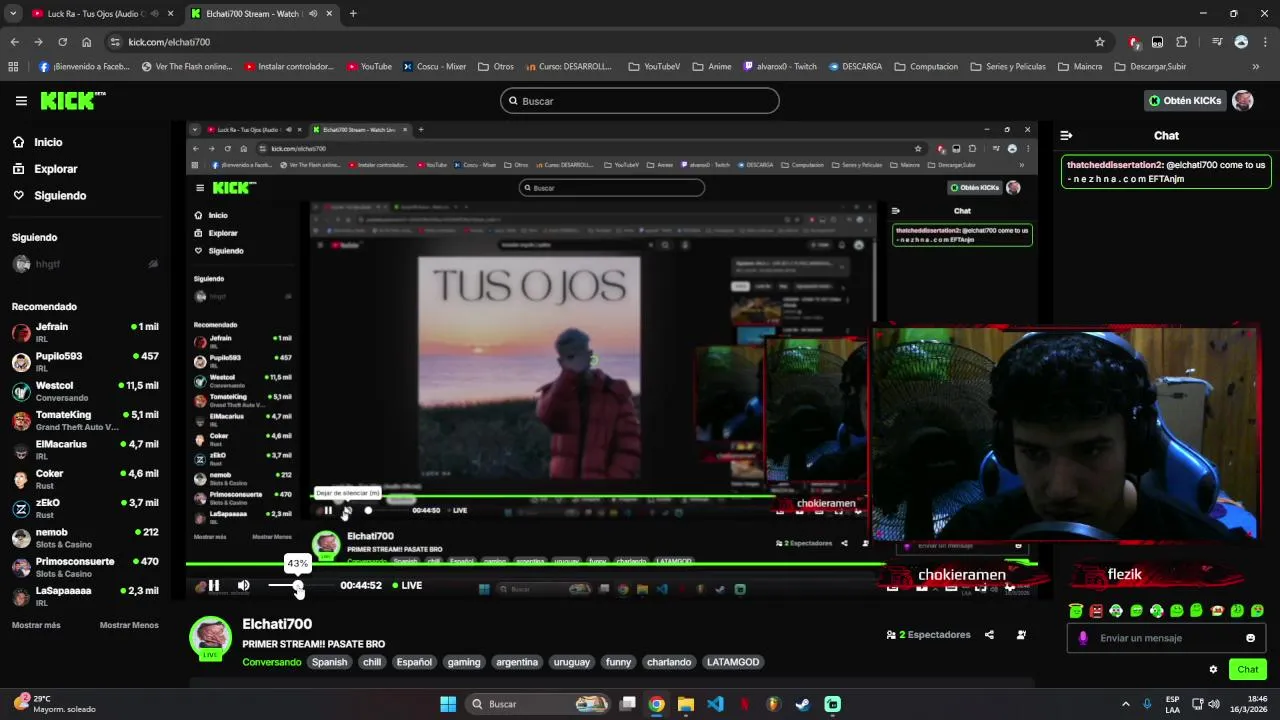Mute audio on the Luck Ra tab

coord(154,14)
